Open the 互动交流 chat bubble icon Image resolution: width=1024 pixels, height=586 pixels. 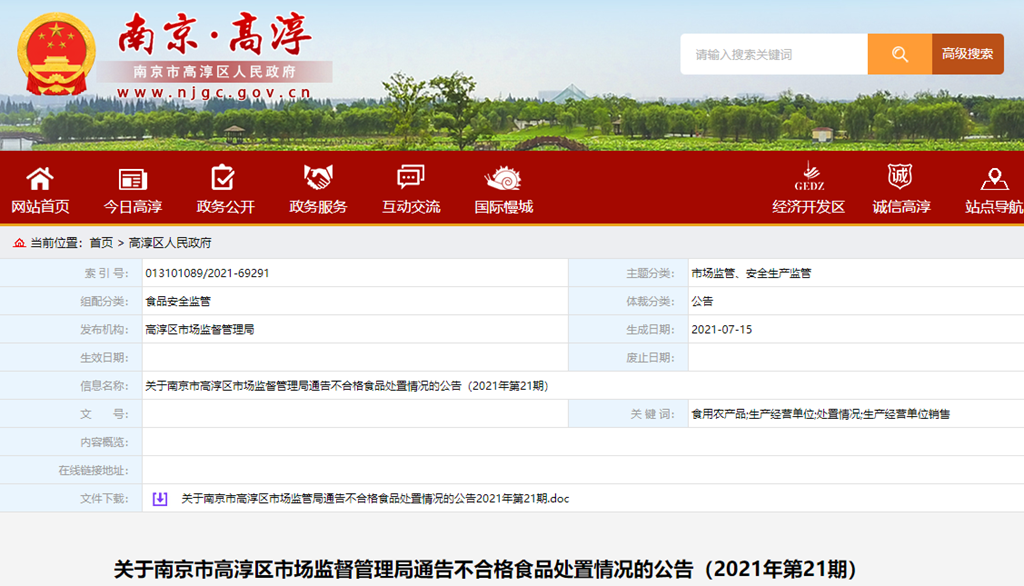point(410,179)
